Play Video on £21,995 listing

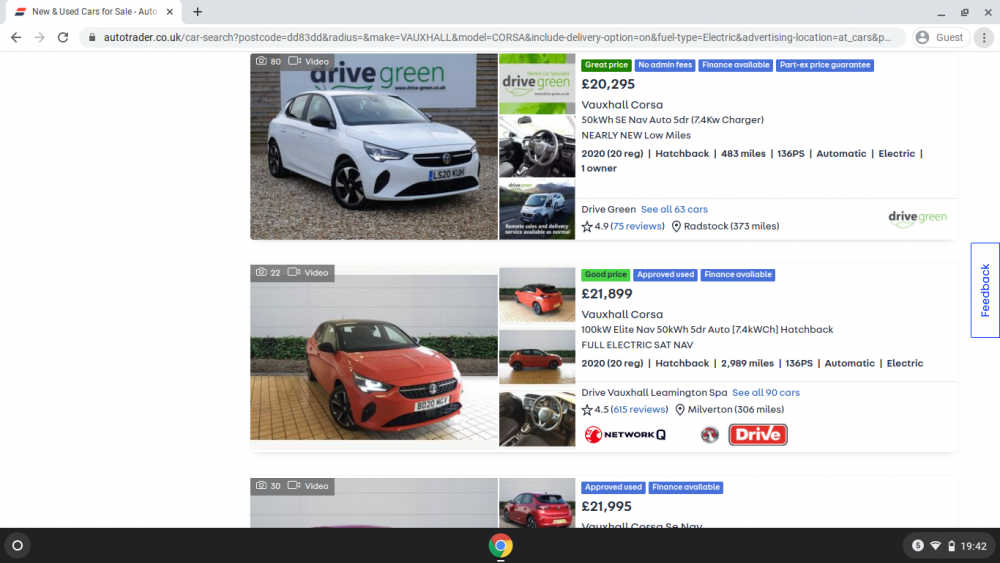click(x=309, y=486)
